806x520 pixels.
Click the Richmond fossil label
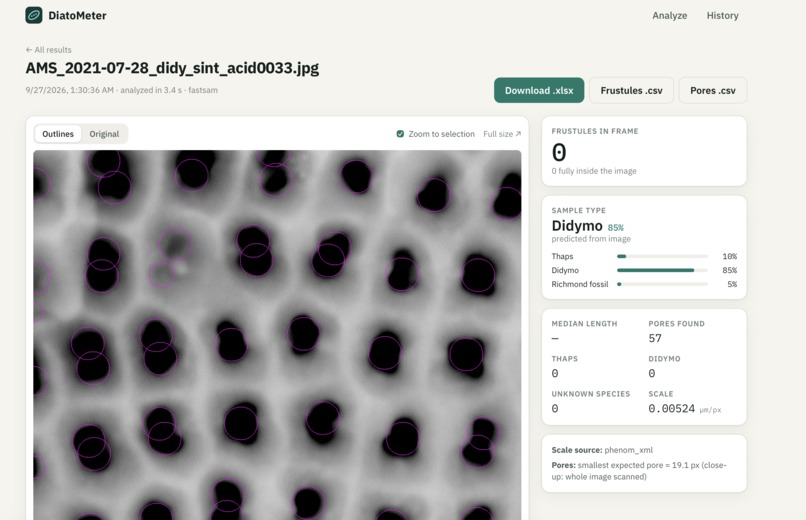click(580, 284)
